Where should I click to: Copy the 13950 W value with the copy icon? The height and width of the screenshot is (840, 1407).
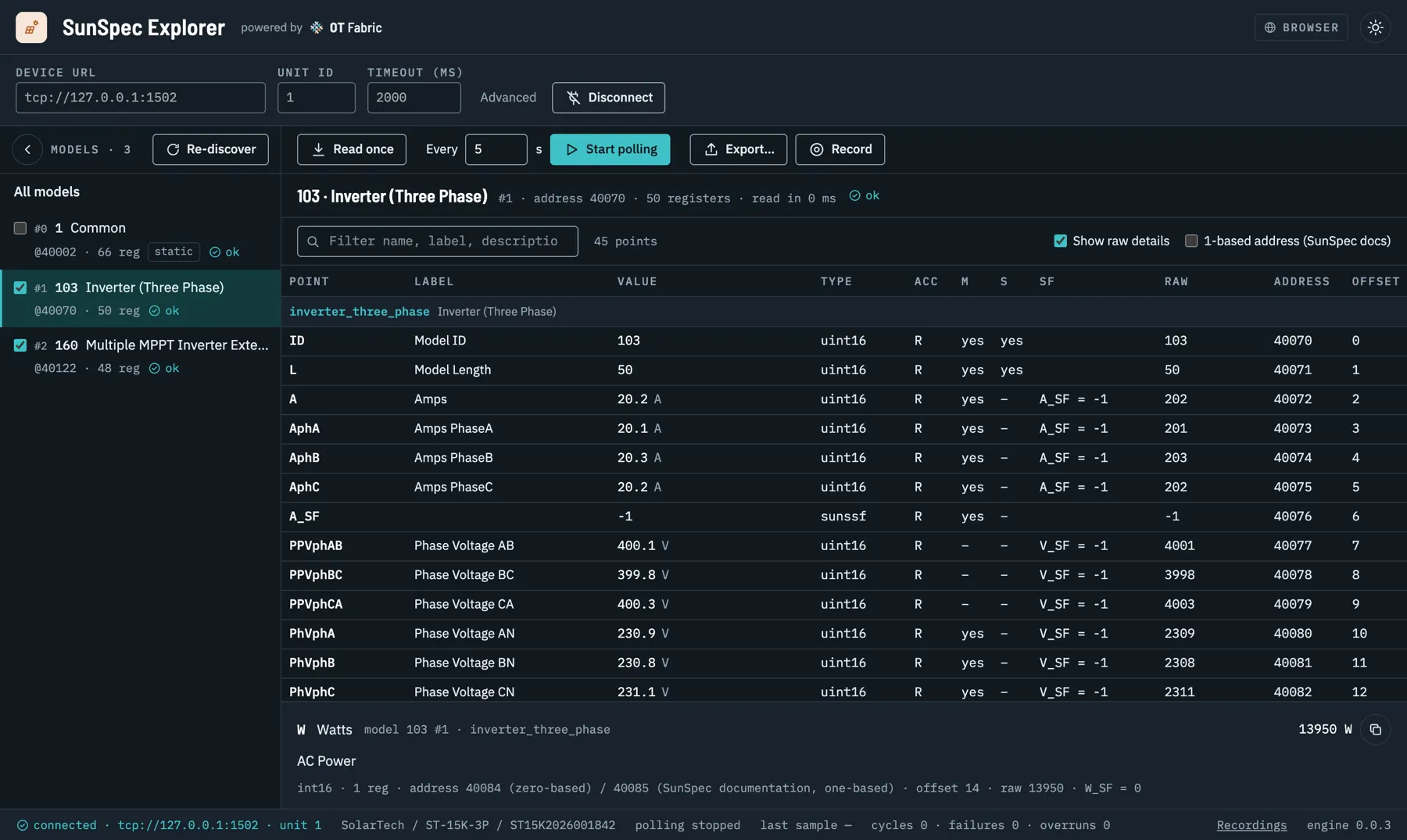[1375, 730]
